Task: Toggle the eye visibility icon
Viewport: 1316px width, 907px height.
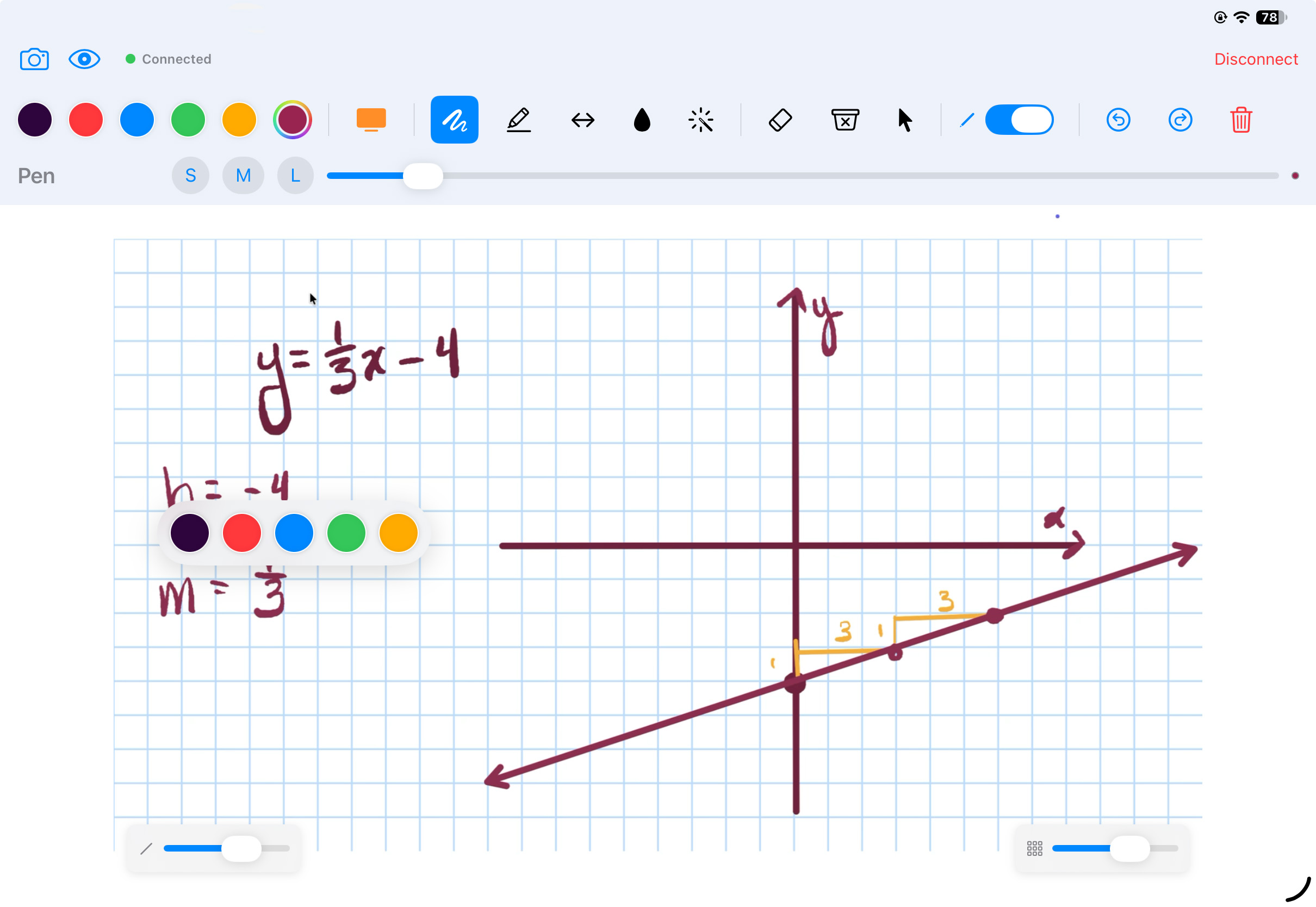Action: [x=85, y=59]
